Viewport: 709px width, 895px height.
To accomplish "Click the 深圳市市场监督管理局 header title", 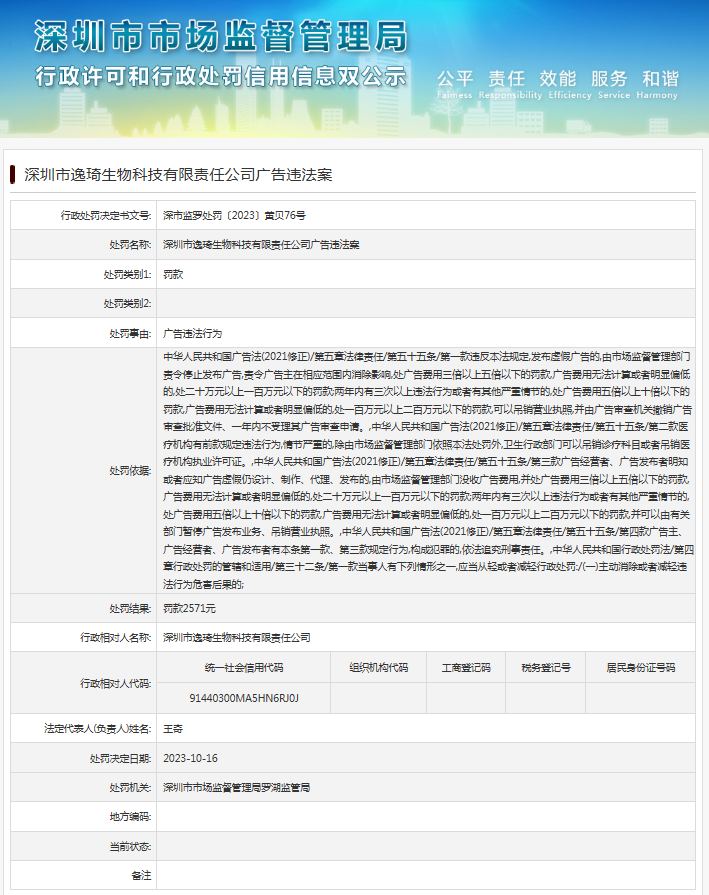I will 220,37.
